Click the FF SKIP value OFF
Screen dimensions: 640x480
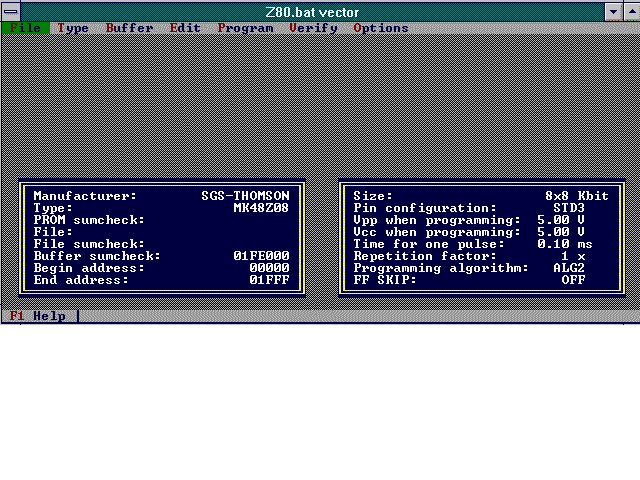(573, 280)
